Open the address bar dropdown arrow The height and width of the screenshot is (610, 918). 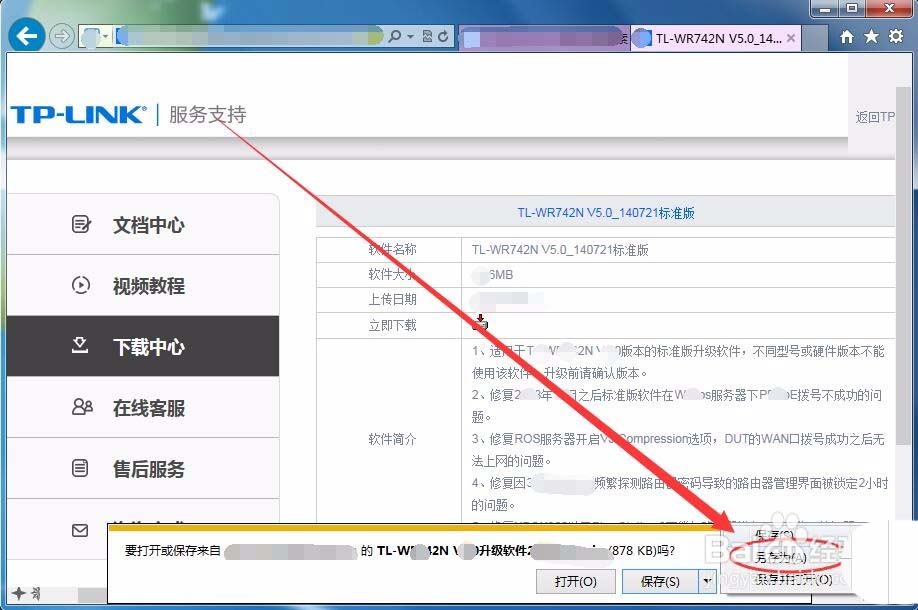[410, 36]
